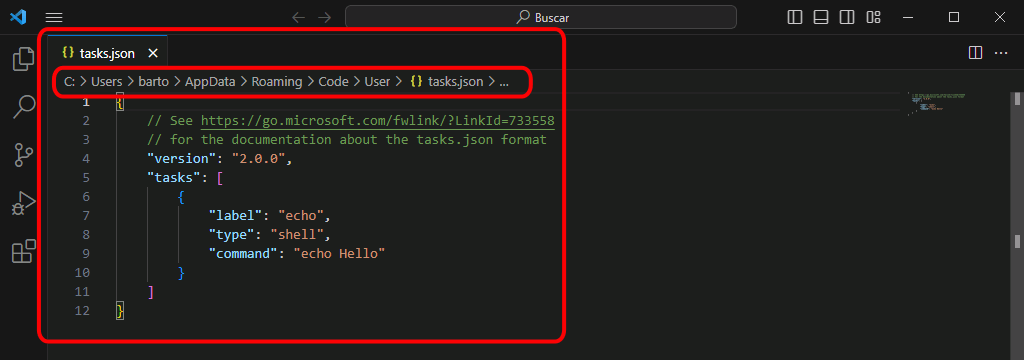Expand the trailing breadcrumb ellipsis
Viewport: 1024px width, 360px height.
(504, 82)
